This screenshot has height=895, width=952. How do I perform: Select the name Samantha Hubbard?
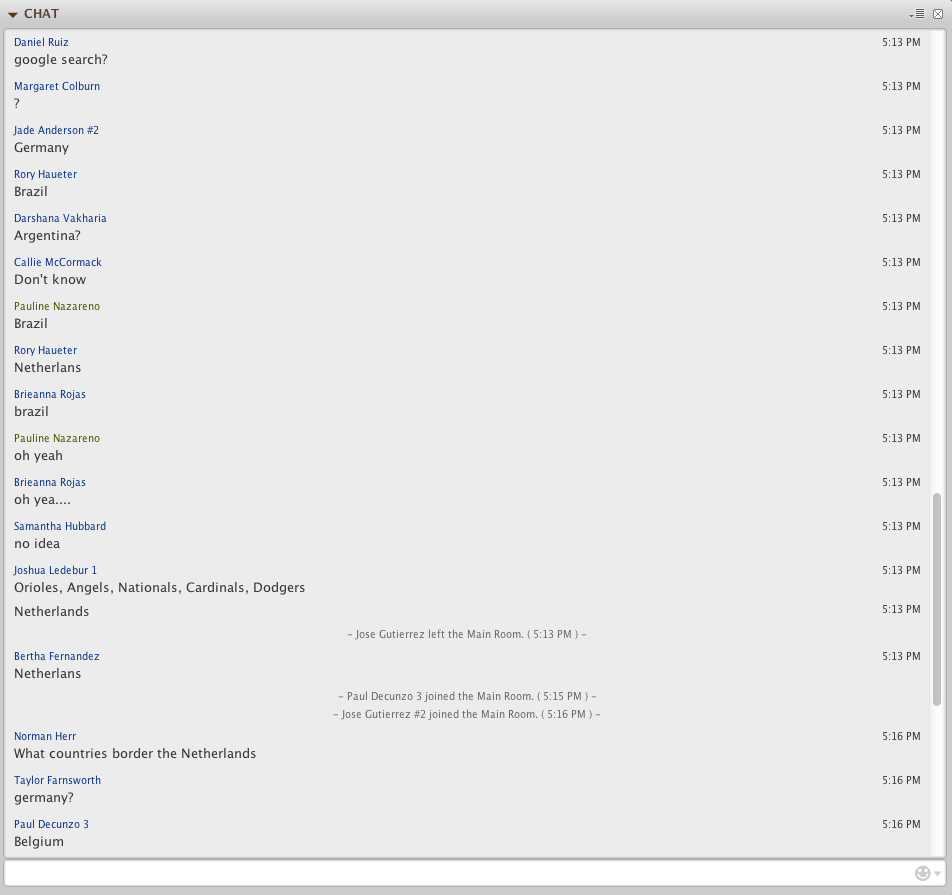tap(60, 526)
